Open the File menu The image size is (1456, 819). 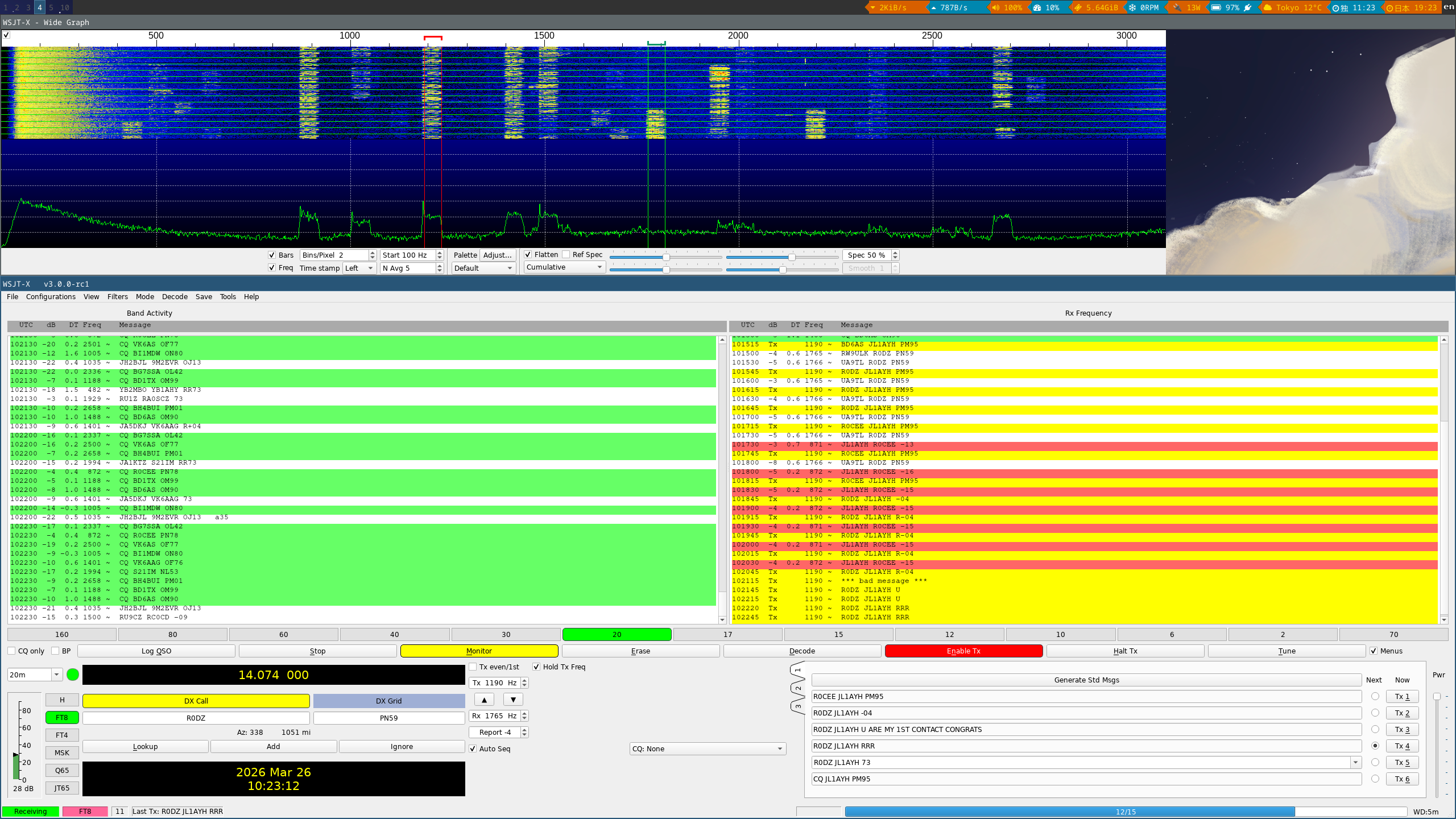[13, 296]
